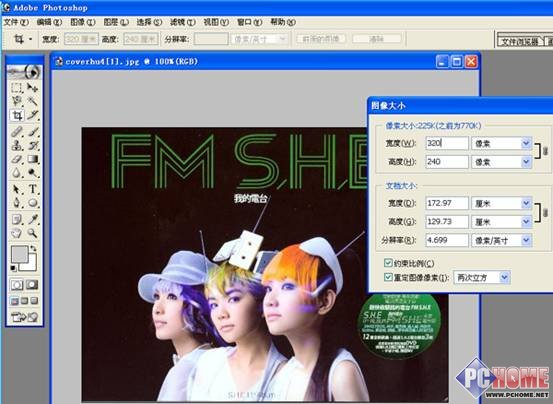Switch to Standard editing mode
The height and width of the screenshot is (404, 553).
pos(17,285)
